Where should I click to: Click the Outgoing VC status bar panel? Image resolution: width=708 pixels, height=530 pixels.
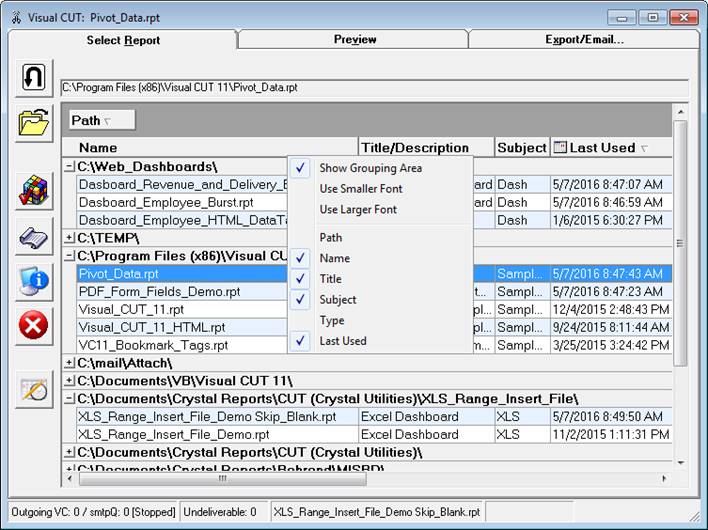[93, 512]
